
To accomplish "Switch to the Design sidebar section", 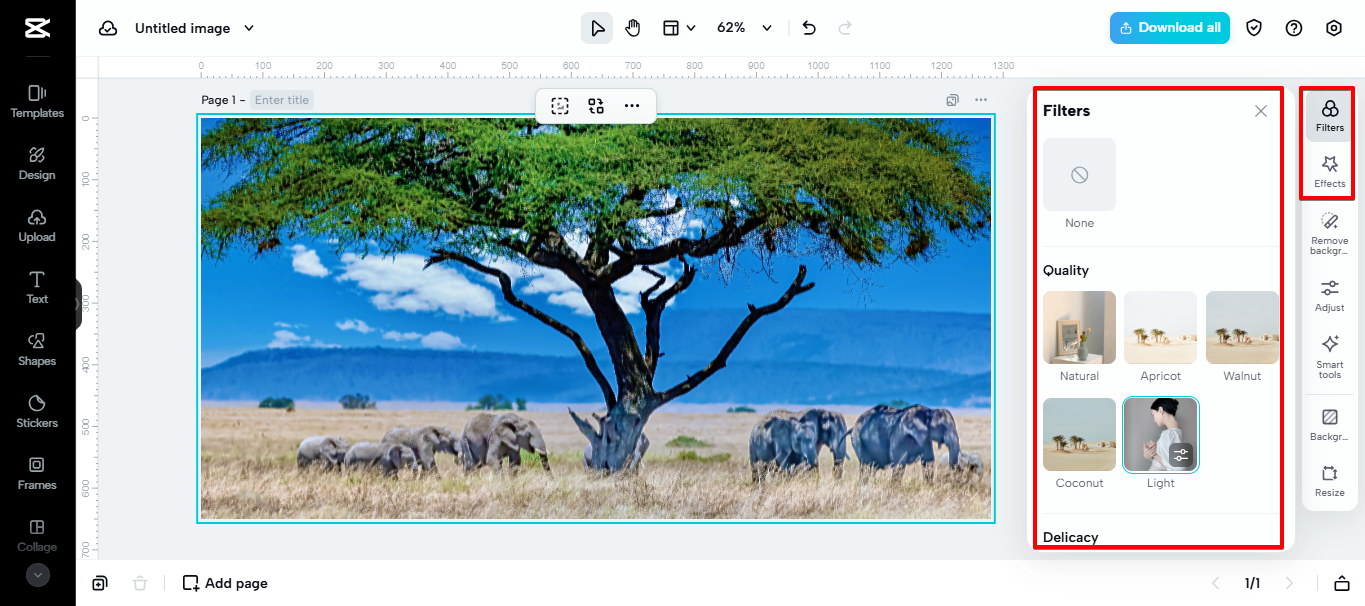I will point(37,162).
